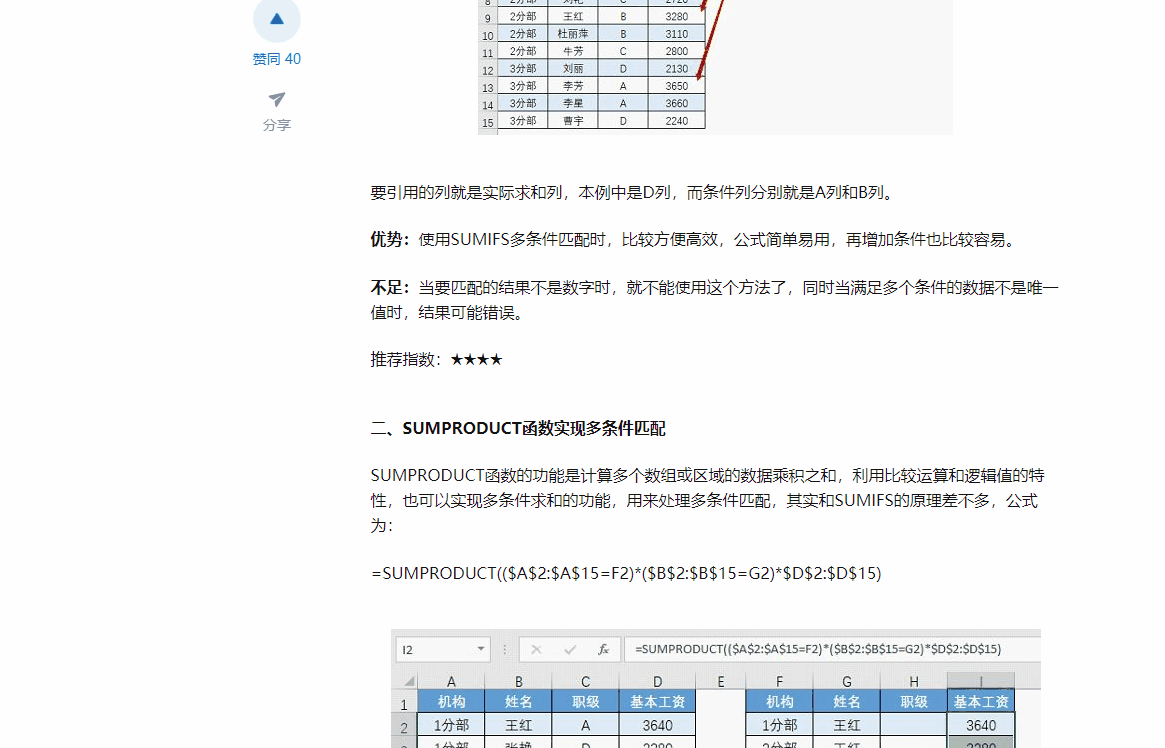Select cell I2 showing 3640
The height and width of the screenshot is (748, 1165).
pos(980,724)
